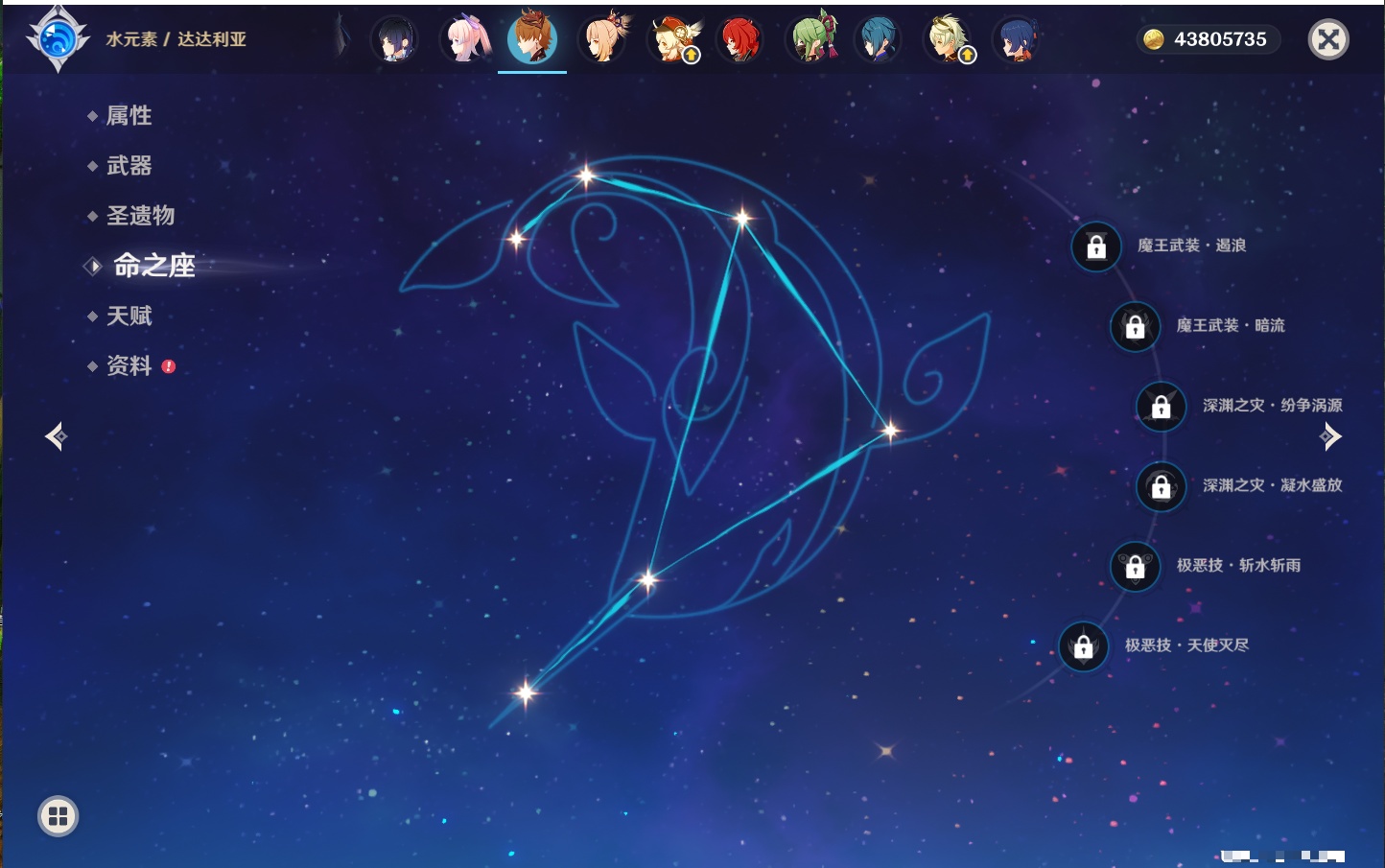
Task: Open locked constellation 极恶技·斩水斩雨
Action: coord(1136,567)
